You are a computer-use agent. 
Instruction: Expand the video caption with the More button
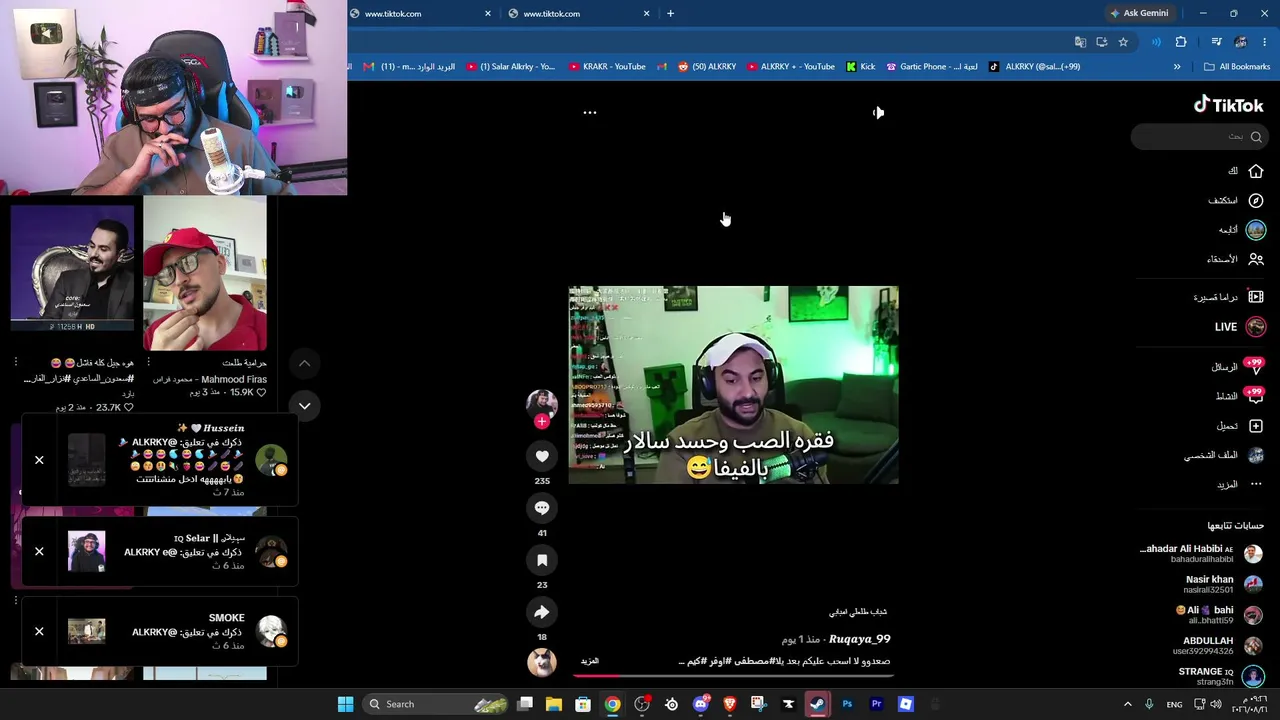pos(590,661)
